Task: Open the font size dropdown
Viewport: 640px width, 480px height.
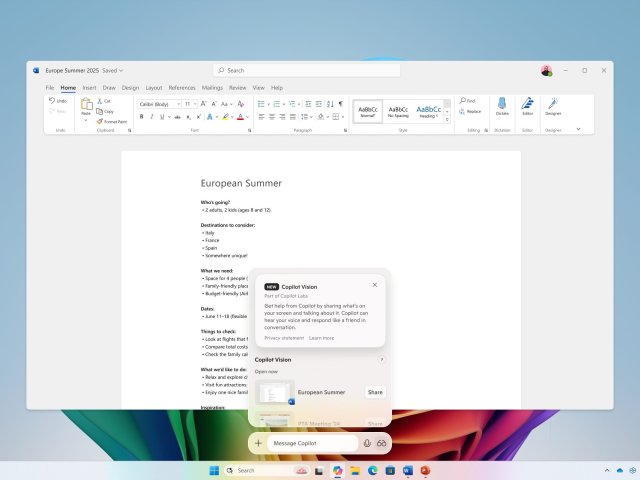Action: click(x=195, y=104)
